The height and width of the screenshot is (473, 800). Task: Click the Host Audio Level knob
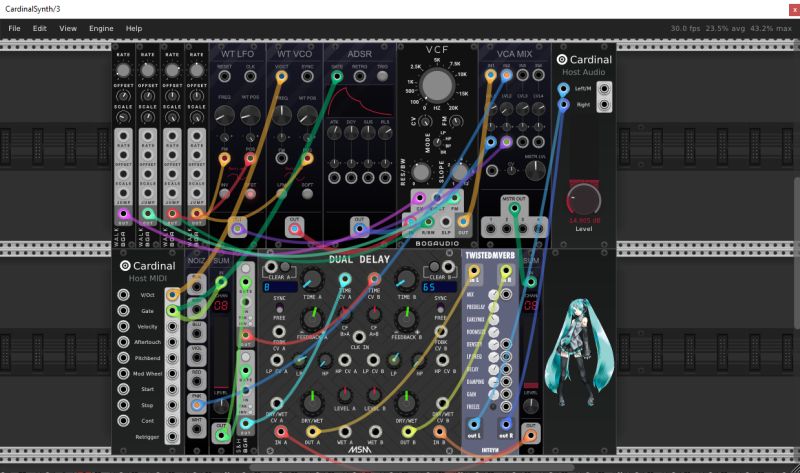(x=584, y=200)
